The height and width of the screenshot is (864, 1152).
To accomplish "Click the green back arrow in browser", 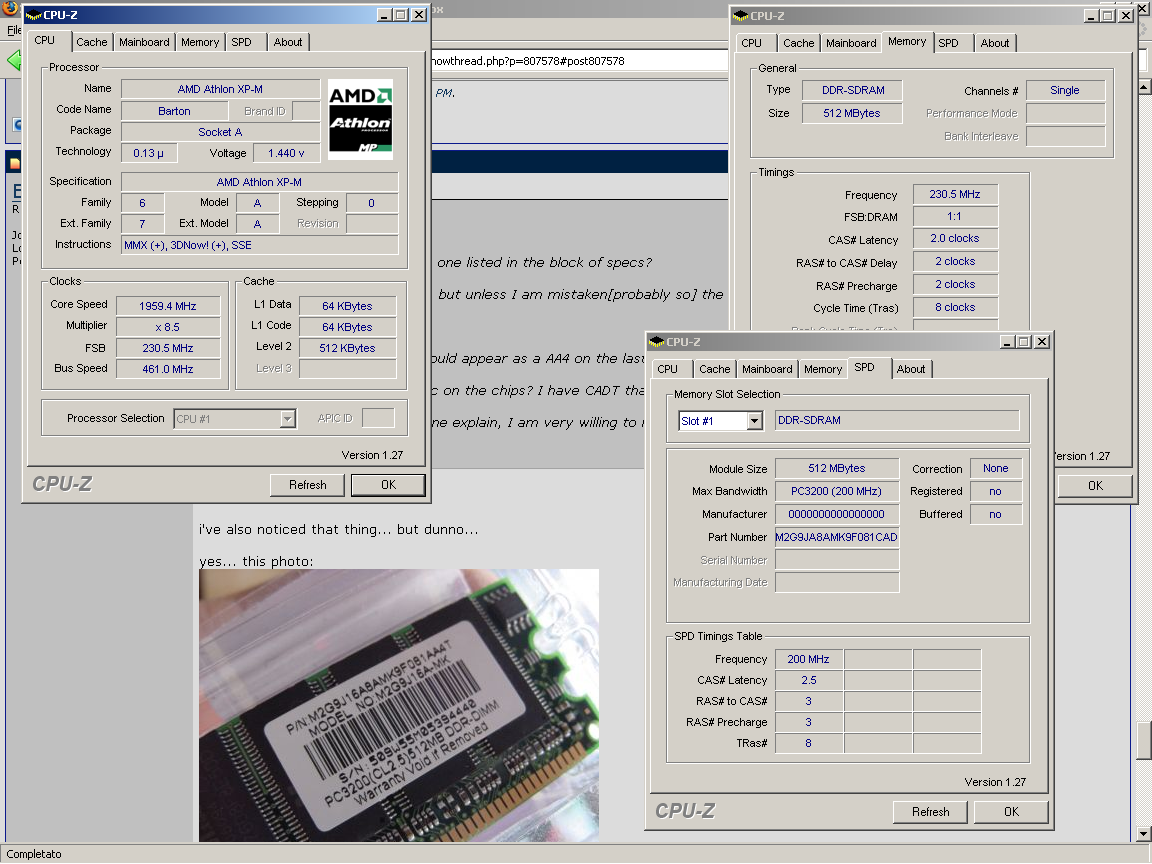I will (14, 60).
